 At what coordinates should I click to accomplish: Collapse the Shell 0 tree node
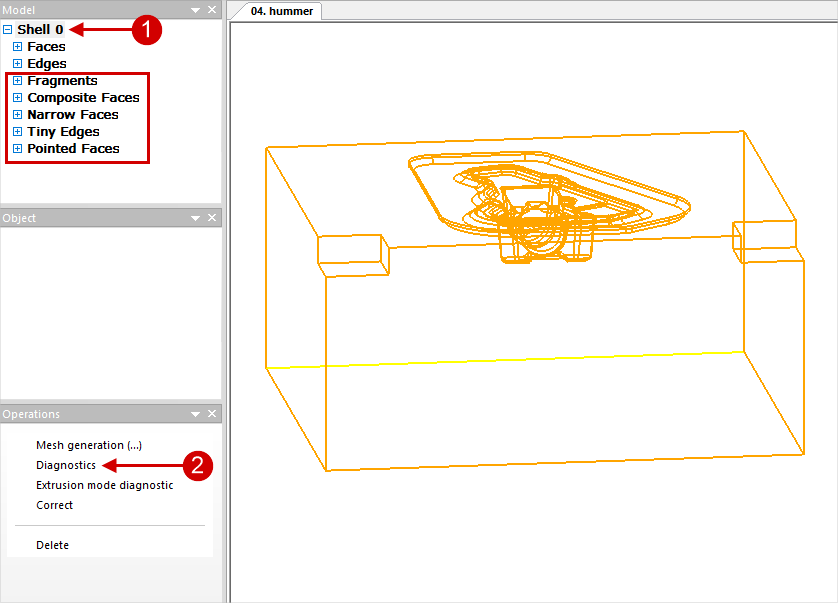(x=8, y=30)
